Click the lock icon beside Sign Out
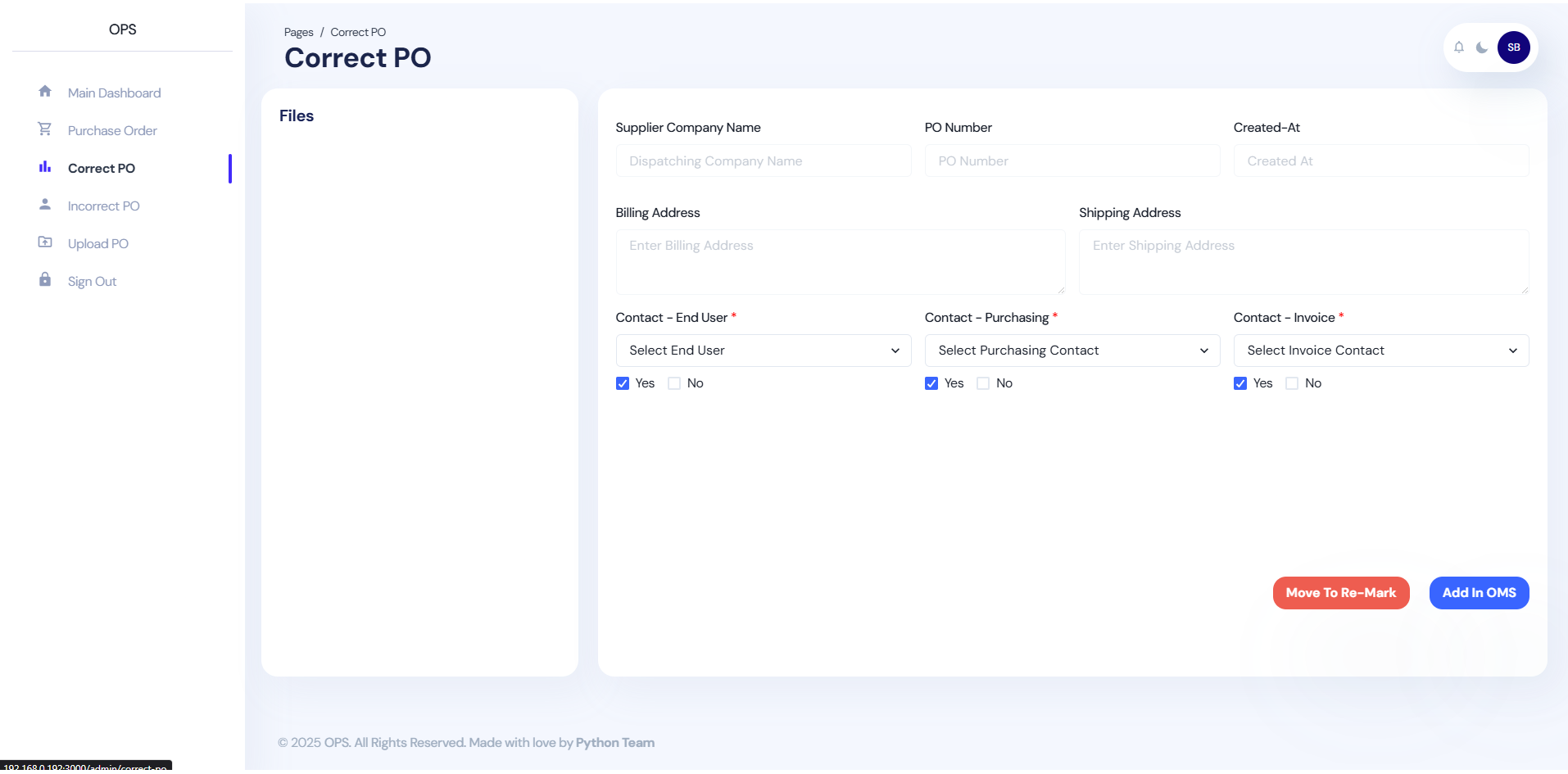The height and width of the screenshot is (774, 1568). tap(45, 280)
